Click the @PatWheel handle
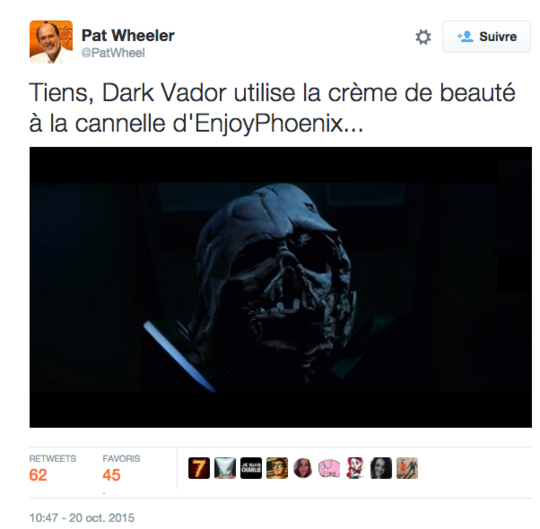This screenshot has height=529, width=540. (x=113, y=53)
